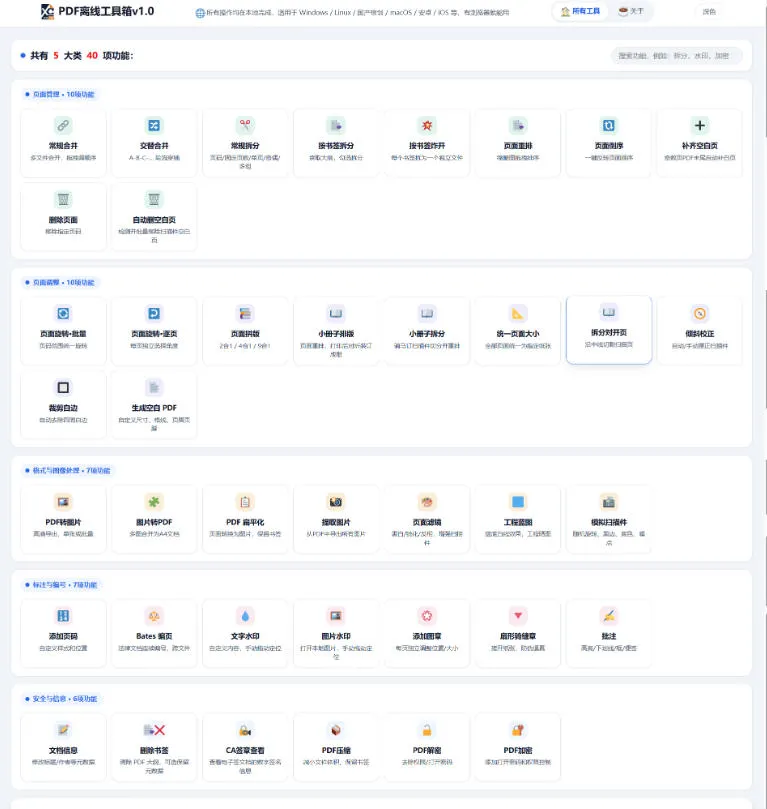Select the 常规拆分 scissors tool

(x=245, y=143)
